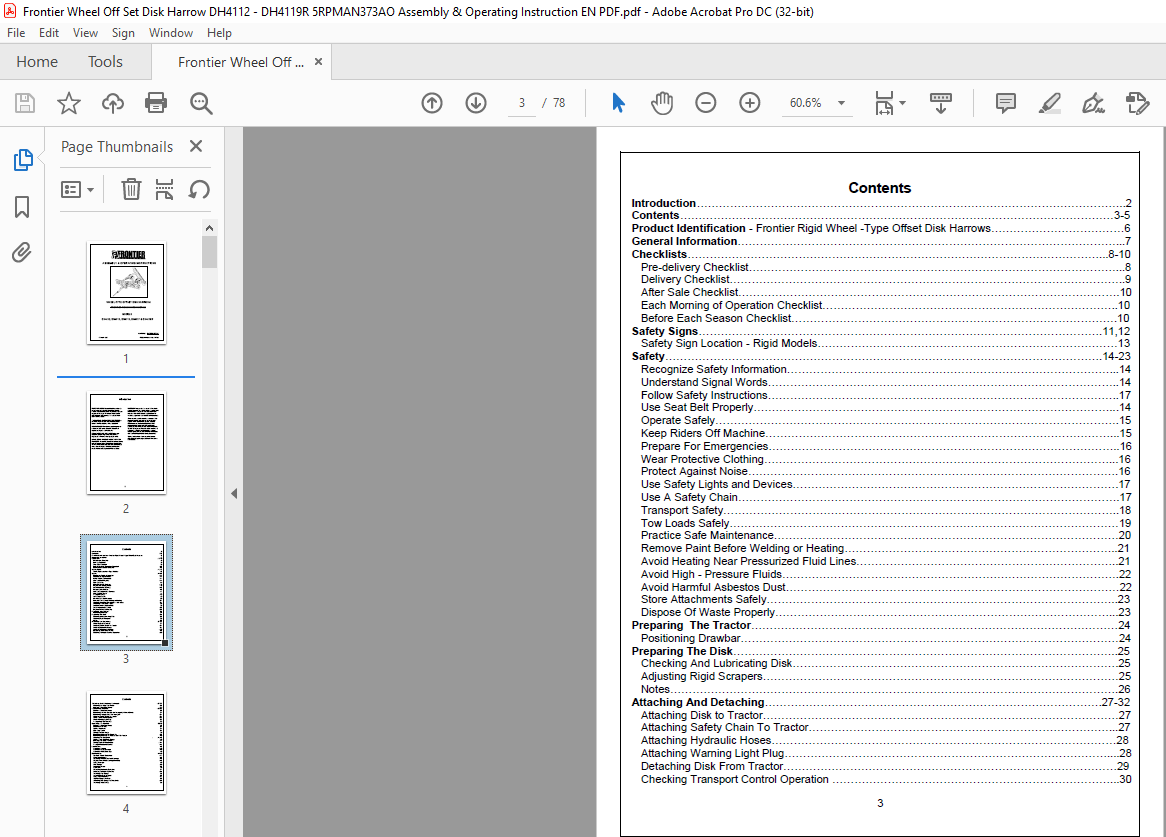1166x837 pixels.
Task: Open the Window menu
Action: pyautogui.click(x=170, y=33)
